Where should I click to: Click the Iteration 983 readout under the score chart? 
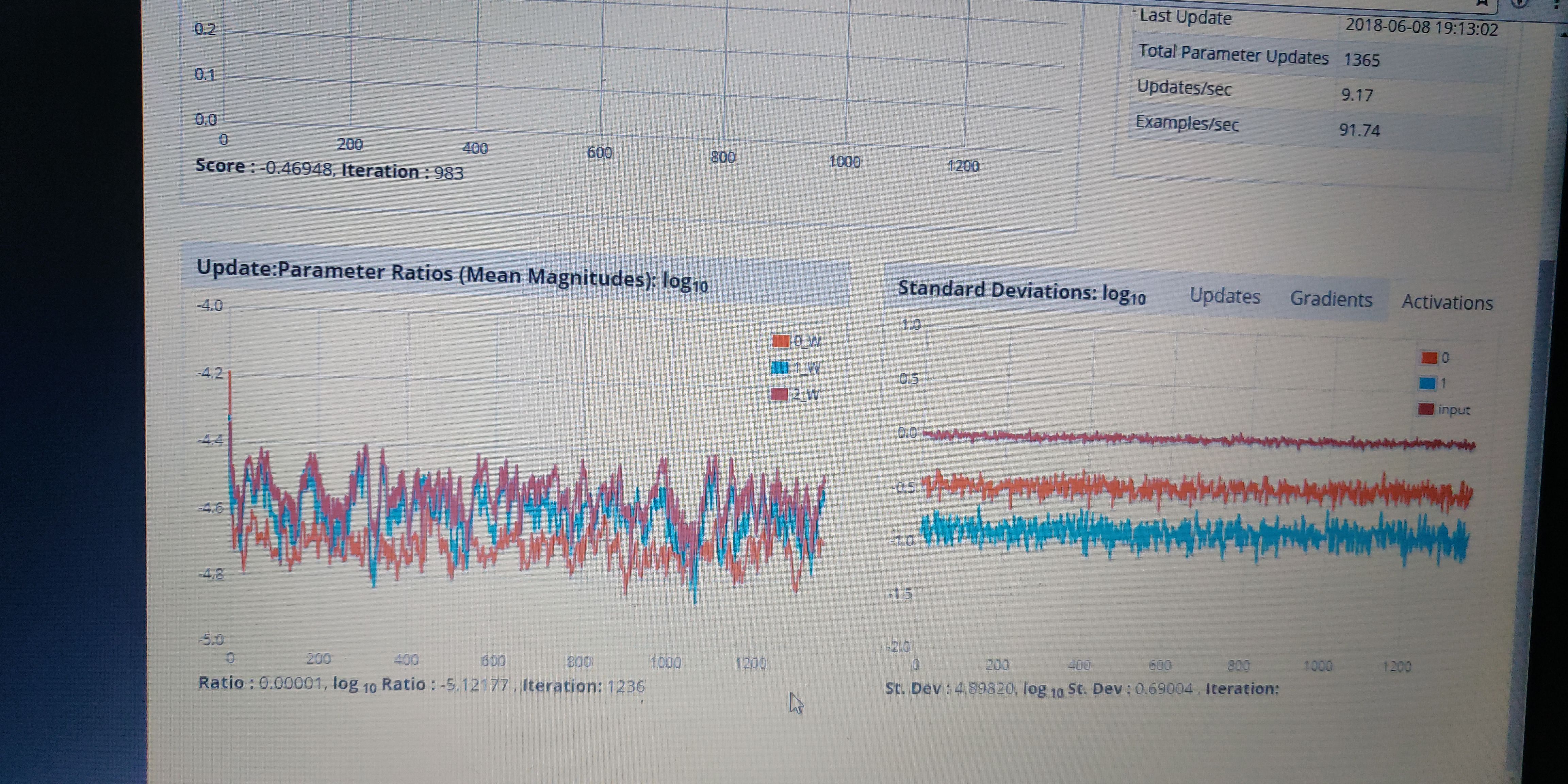coord(402,172)
